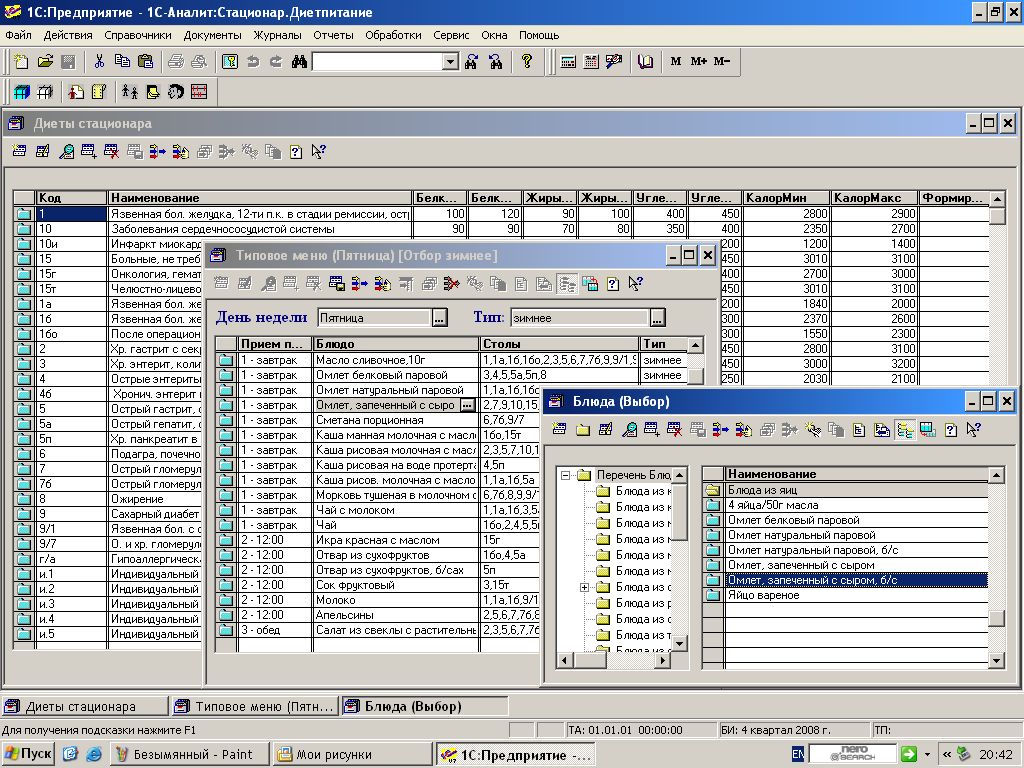This screenshot has height=768, width=1024.
Task: Open the Сервис menu
Action: point(451,35)
